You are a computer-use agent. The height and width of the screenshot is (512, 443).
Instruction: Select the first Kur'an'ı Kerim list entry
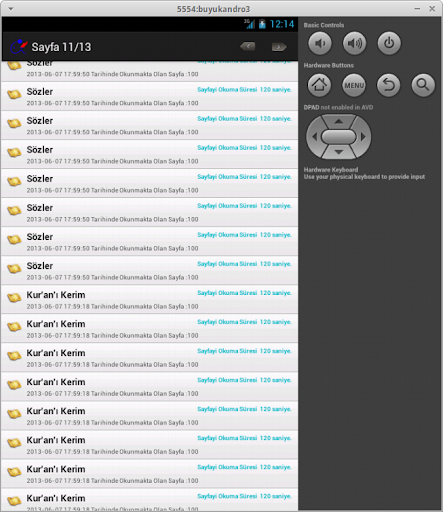tap(149, 299)
